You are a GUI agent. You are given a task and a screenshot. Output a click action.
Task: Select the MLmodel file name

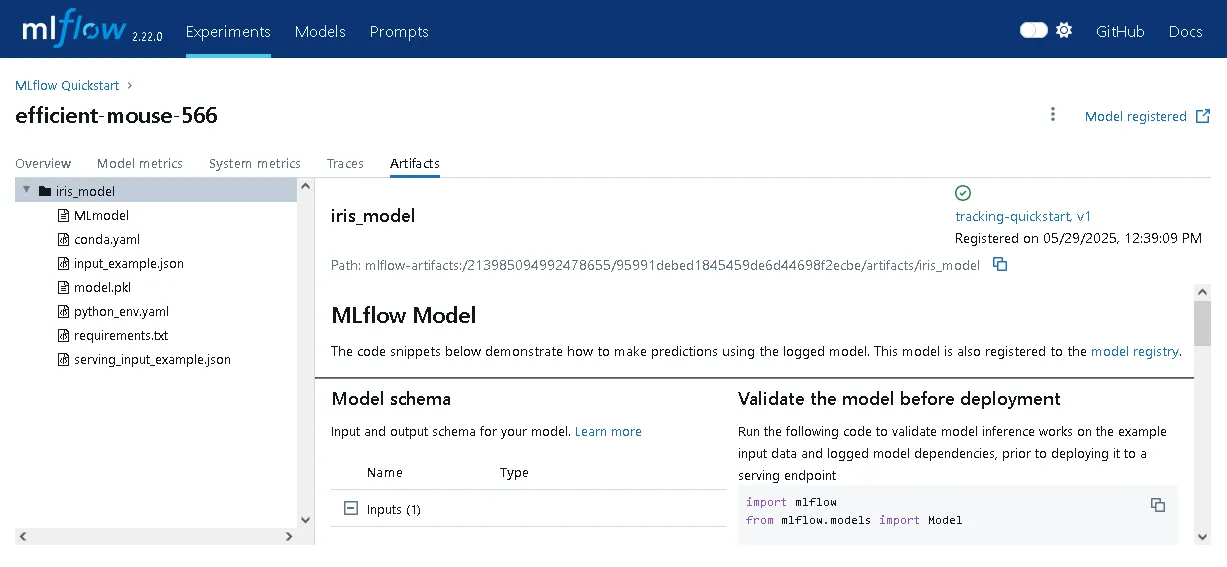point(101,215)
